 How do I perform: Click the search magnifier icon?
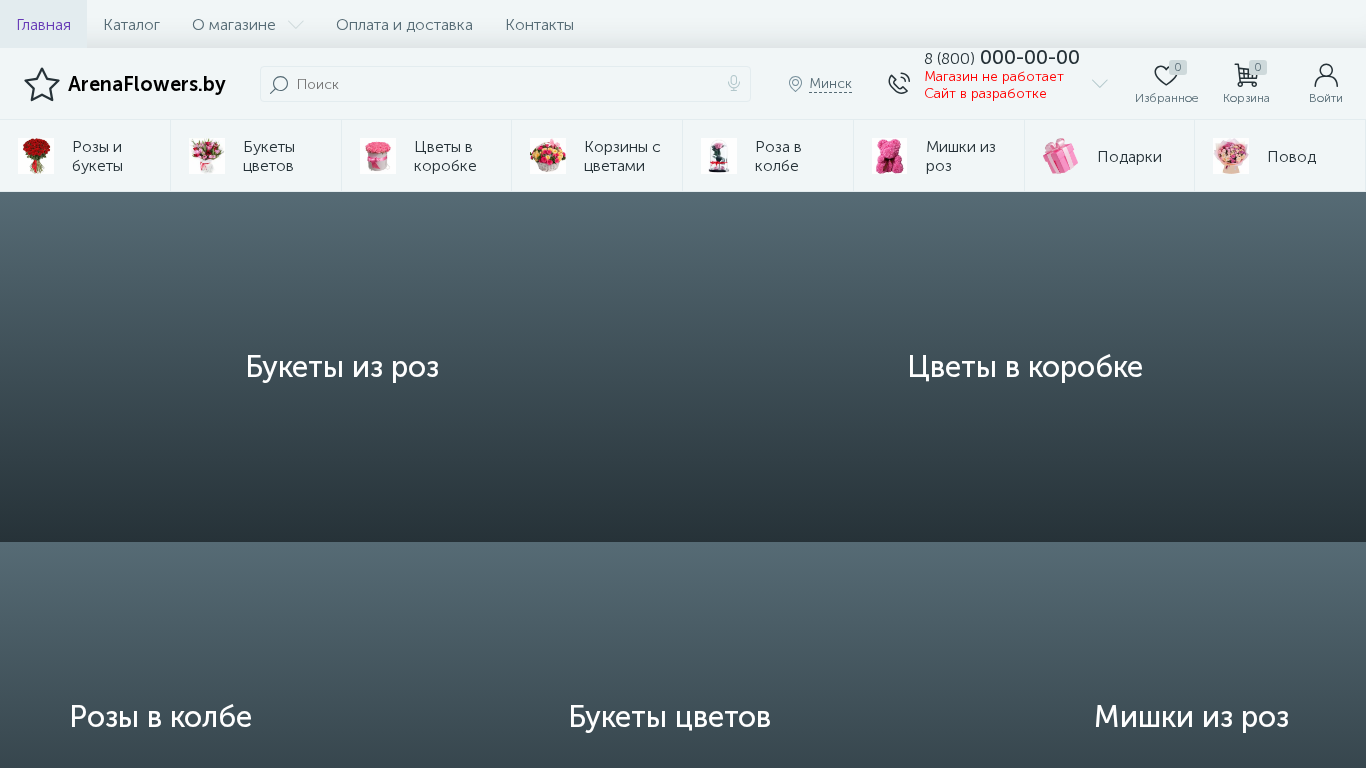(279, 84)
